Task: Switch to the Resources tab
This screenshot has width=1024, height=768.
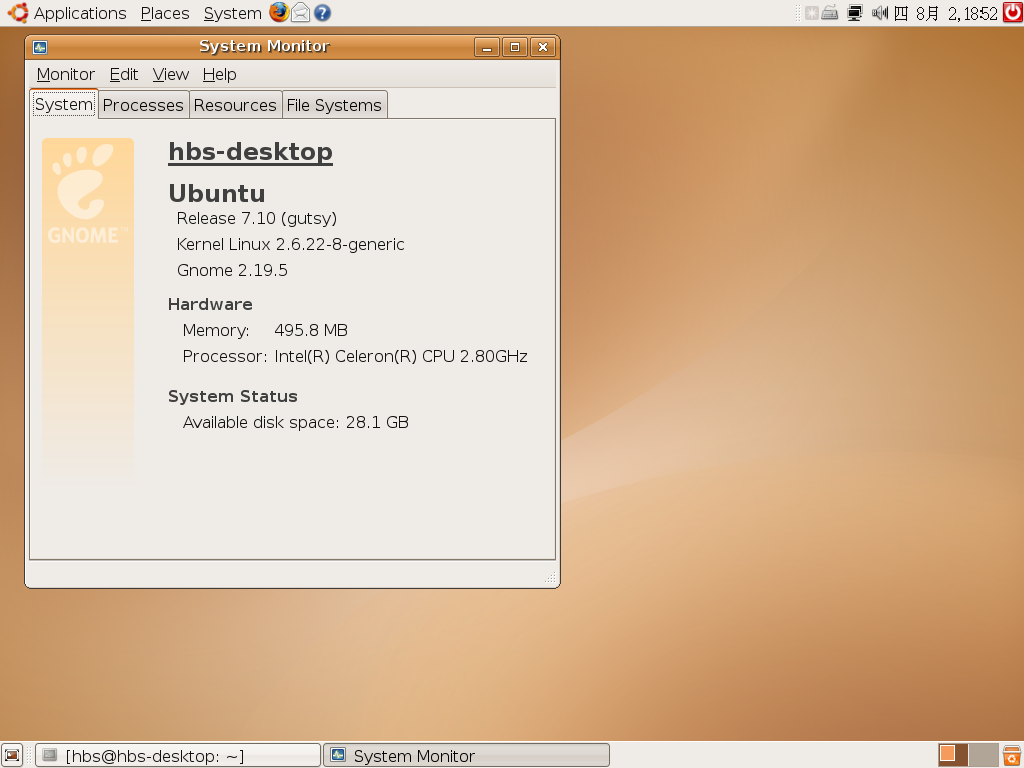Action: (235, 105)
